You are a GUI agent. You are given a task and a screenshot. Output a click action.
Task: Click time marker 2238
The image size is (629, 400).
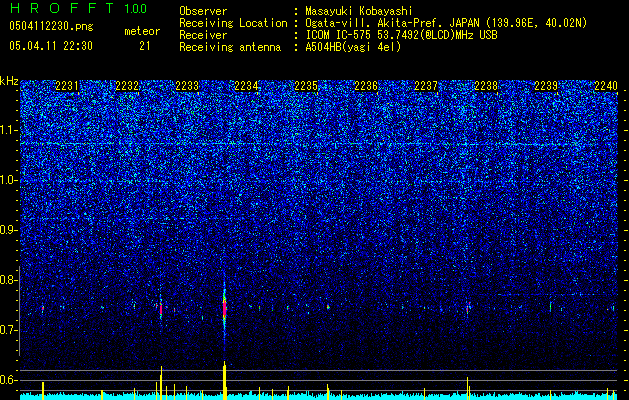click(x=486, y=86)
